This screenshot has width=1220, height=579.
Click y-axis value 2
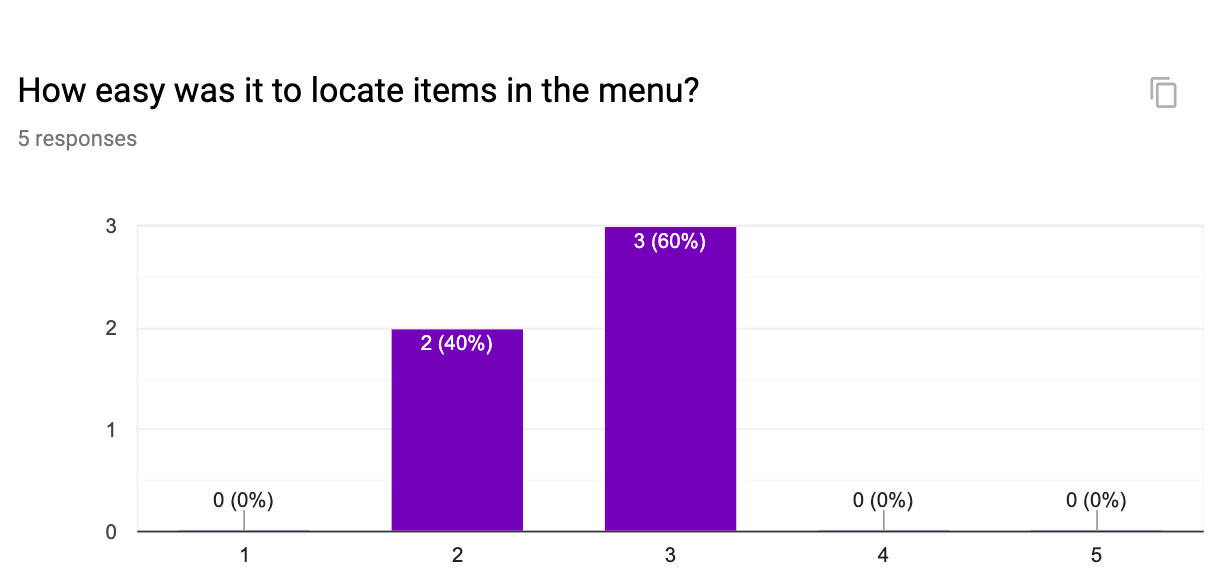pos(111,329)
